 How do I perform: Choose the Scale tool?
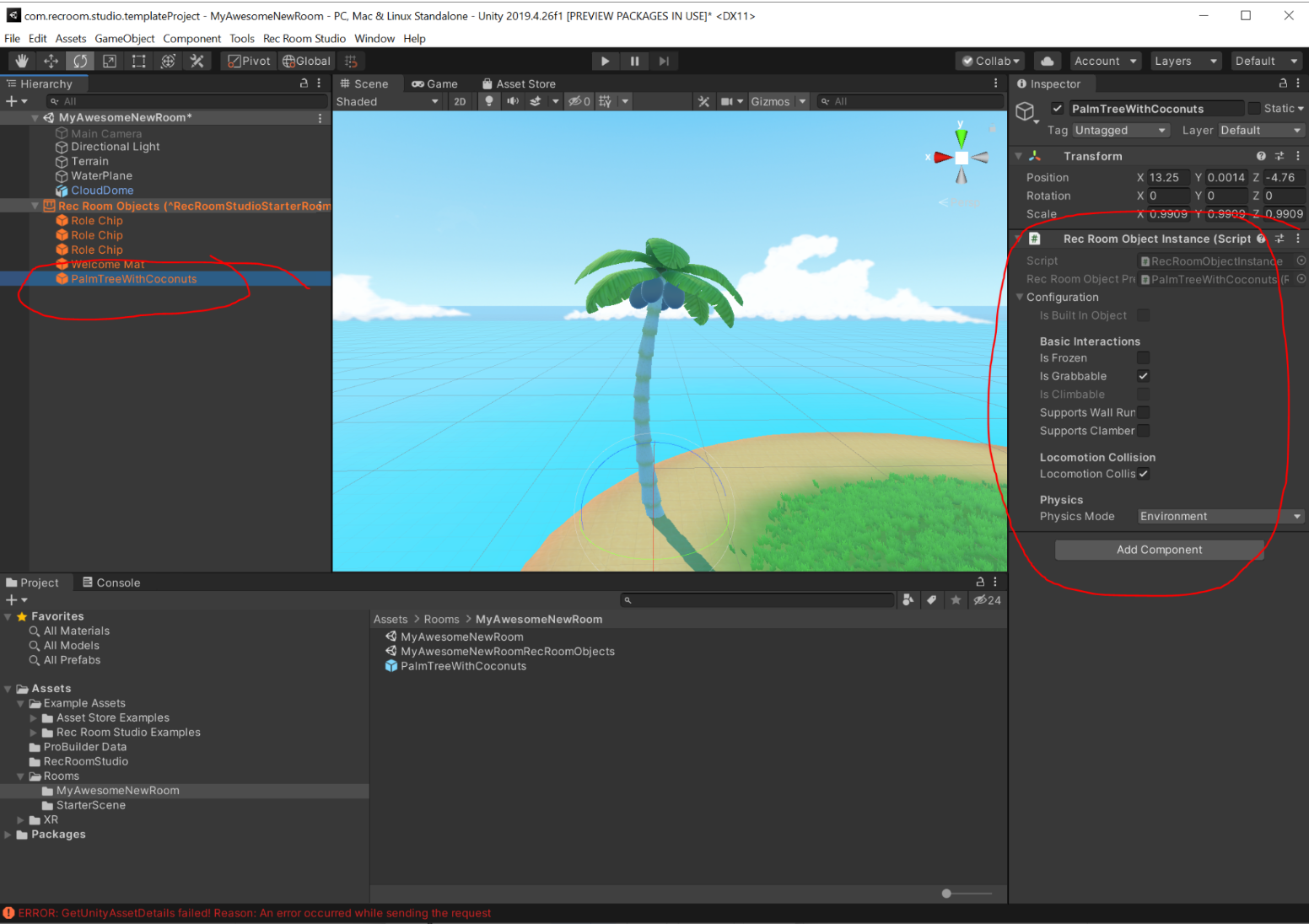point(110,61)
